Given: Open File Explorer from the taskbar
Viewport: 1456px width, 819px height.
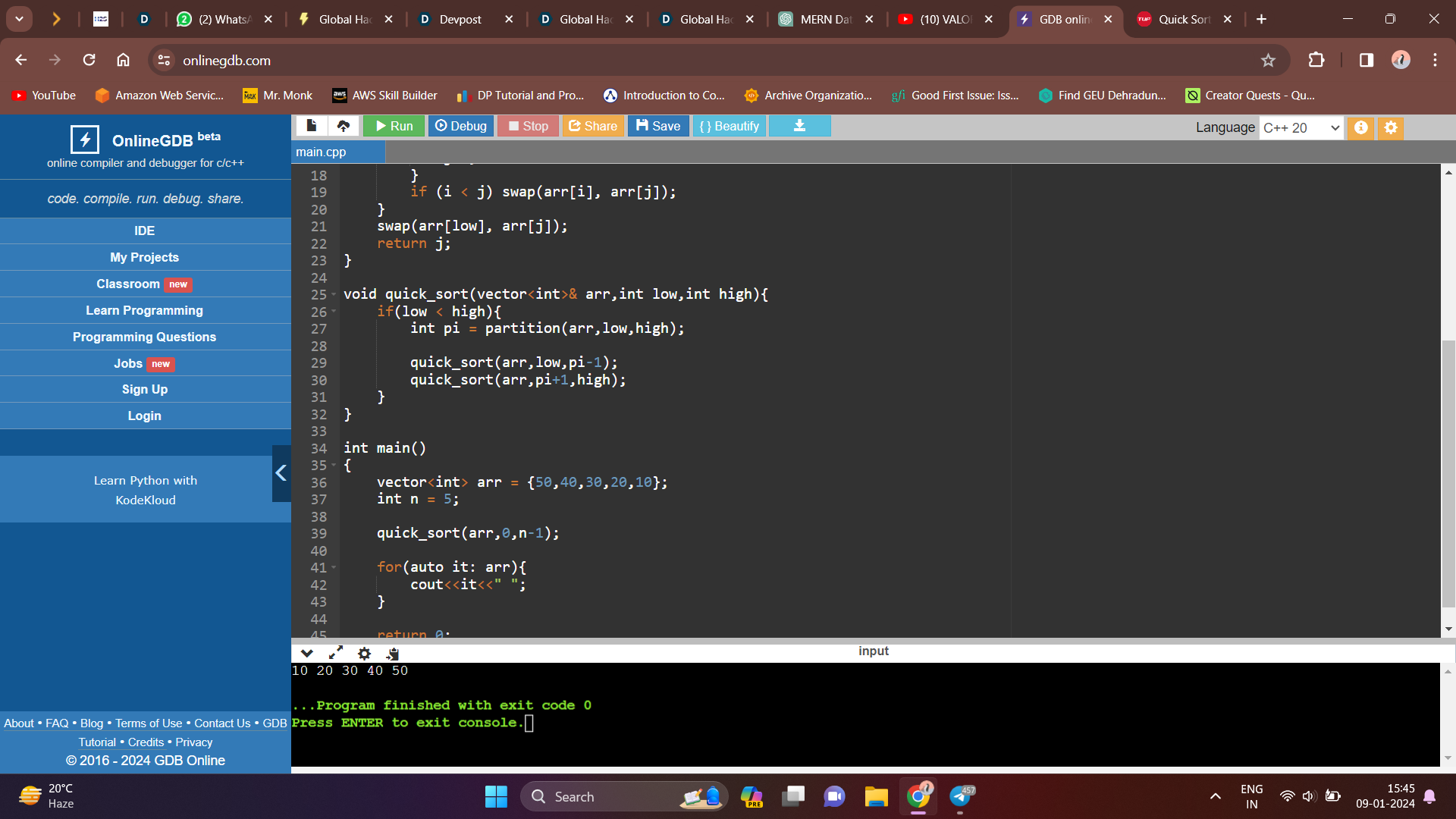Looking at the screenshot, I should (876, 796).
